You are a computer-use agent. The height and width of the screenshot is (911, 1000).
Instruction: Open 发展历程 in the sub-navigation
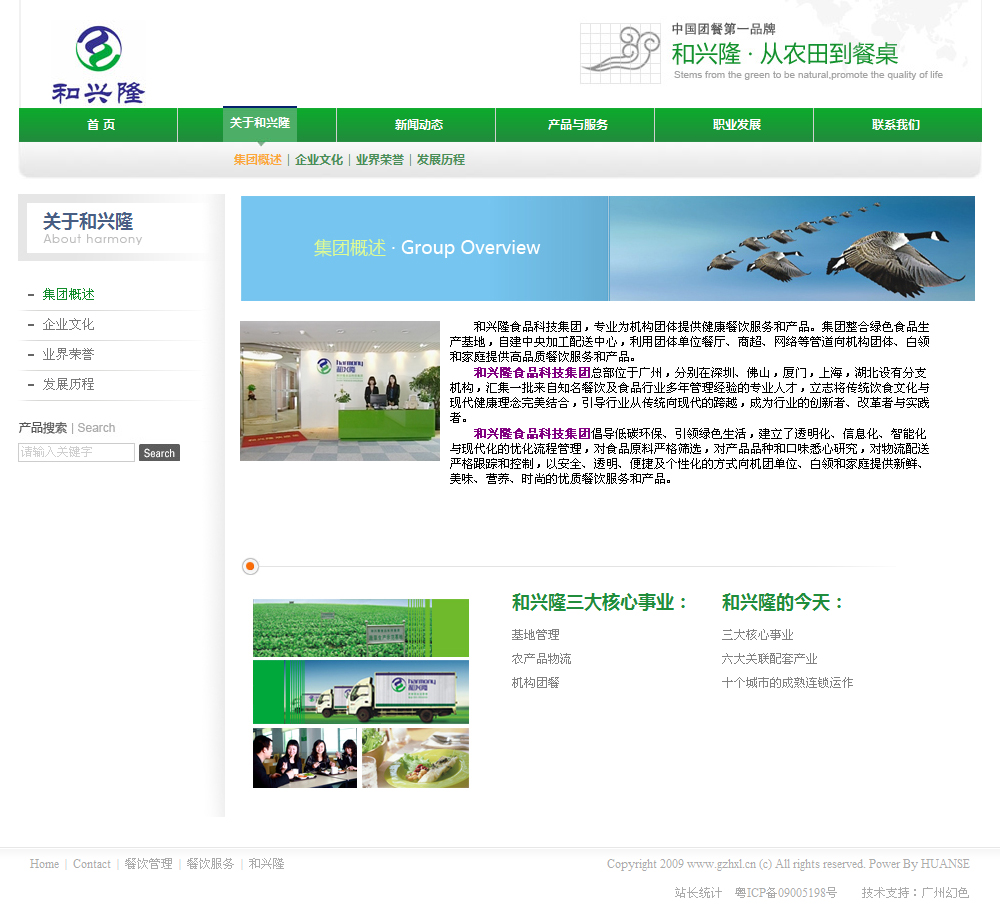tap(441, 160)
